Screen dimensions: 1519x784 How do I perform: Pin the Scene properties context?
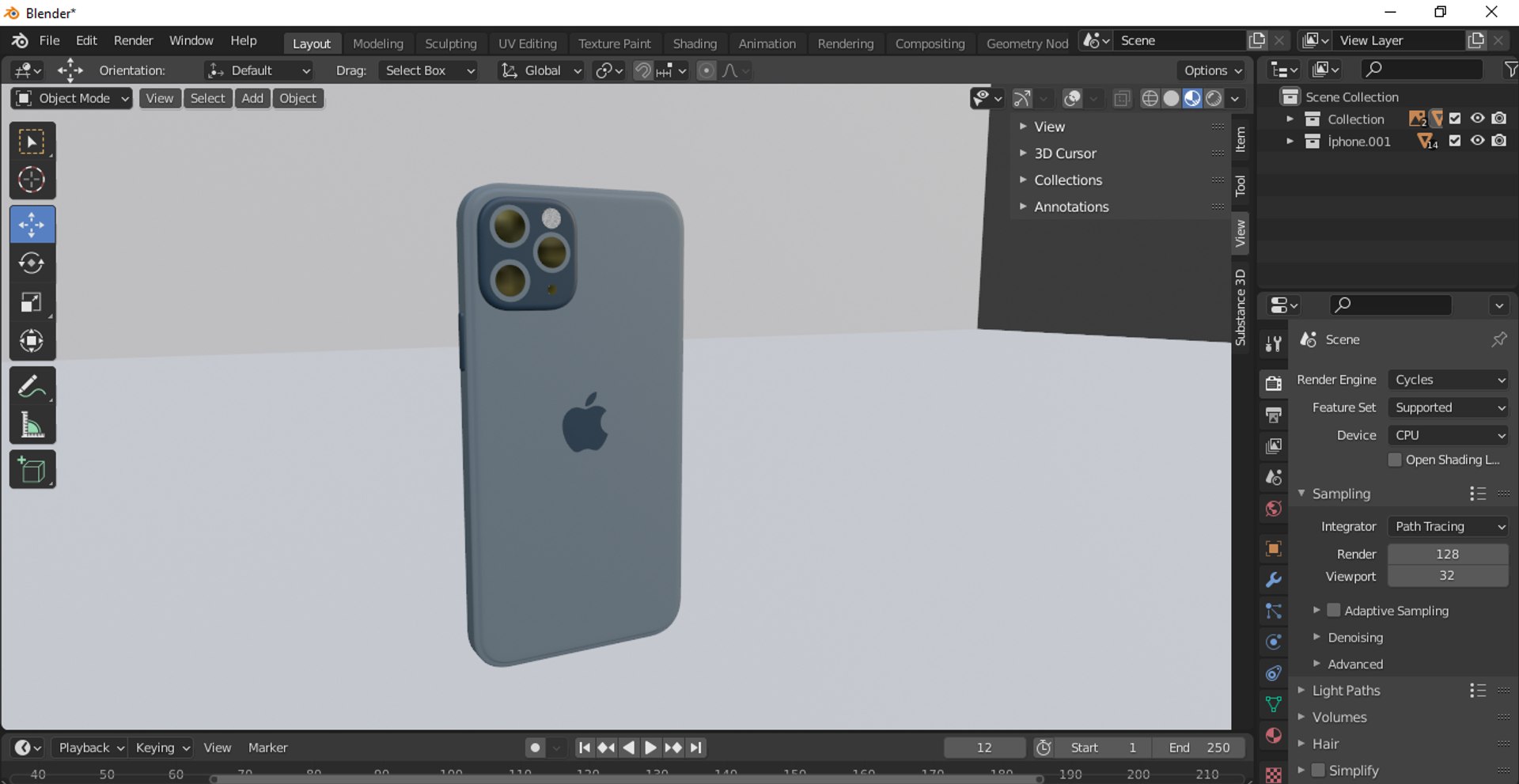tap(1498, 339)
